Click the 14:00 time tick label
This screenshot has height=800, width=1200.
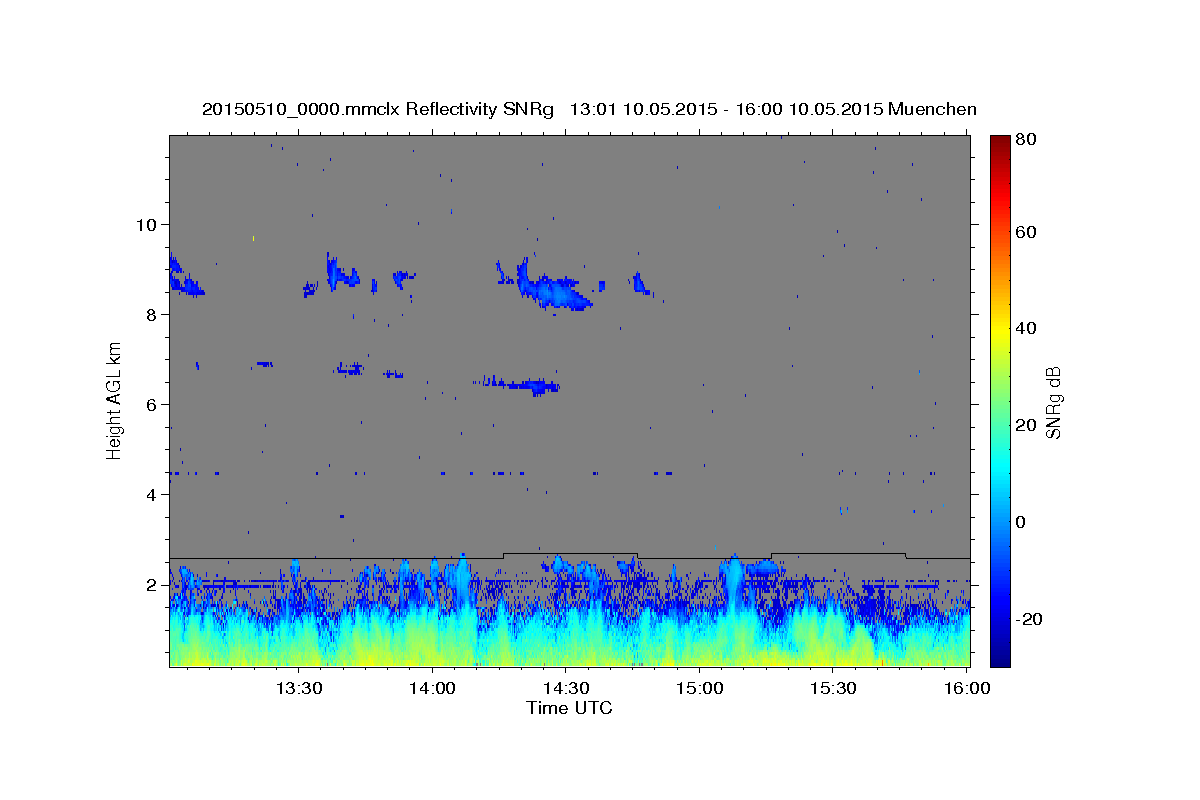[x=432, y=688]
